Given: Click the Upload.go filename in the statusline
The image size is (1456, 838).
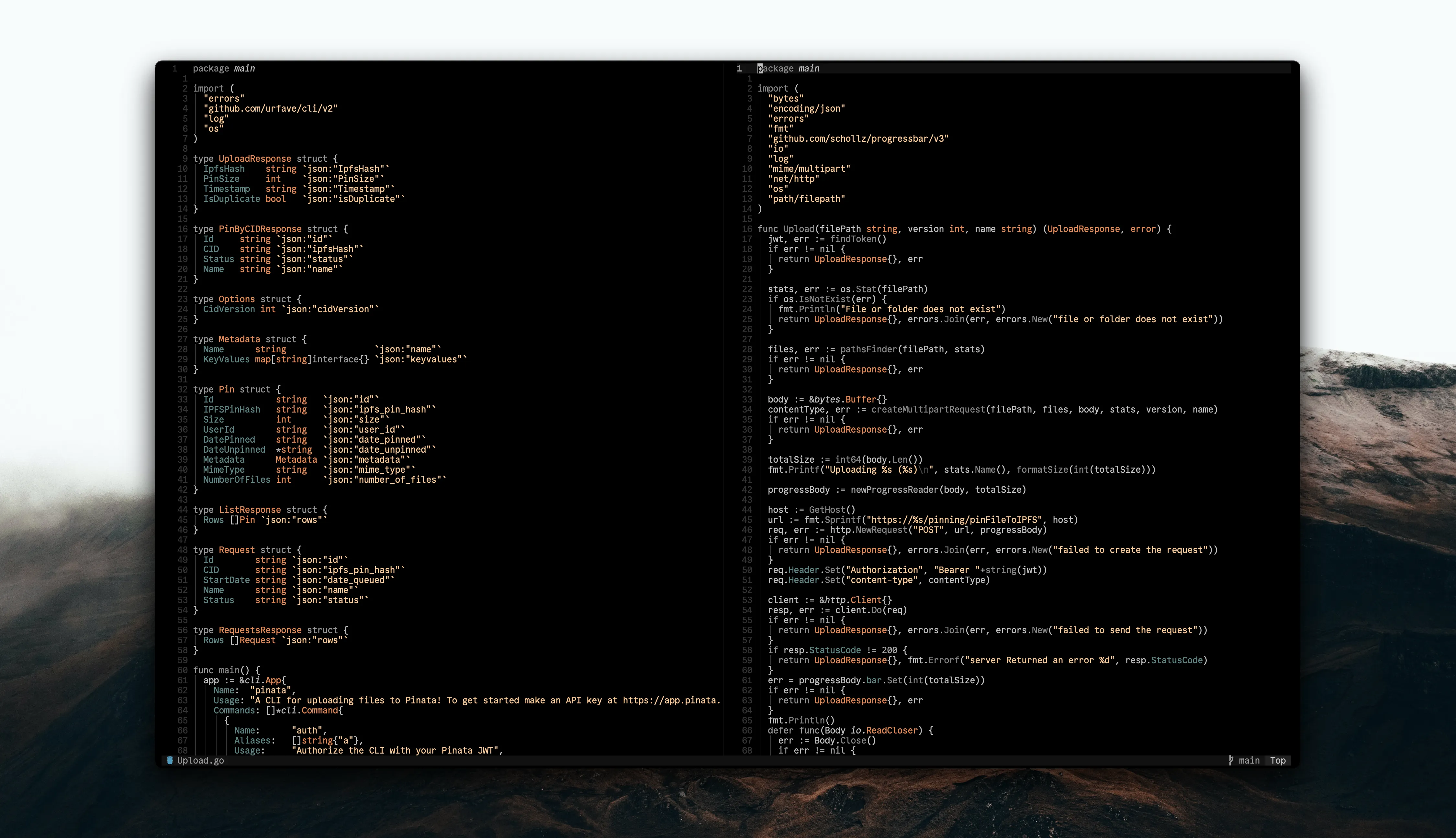Looking at the screenshot, I should [x=200, y=760].
